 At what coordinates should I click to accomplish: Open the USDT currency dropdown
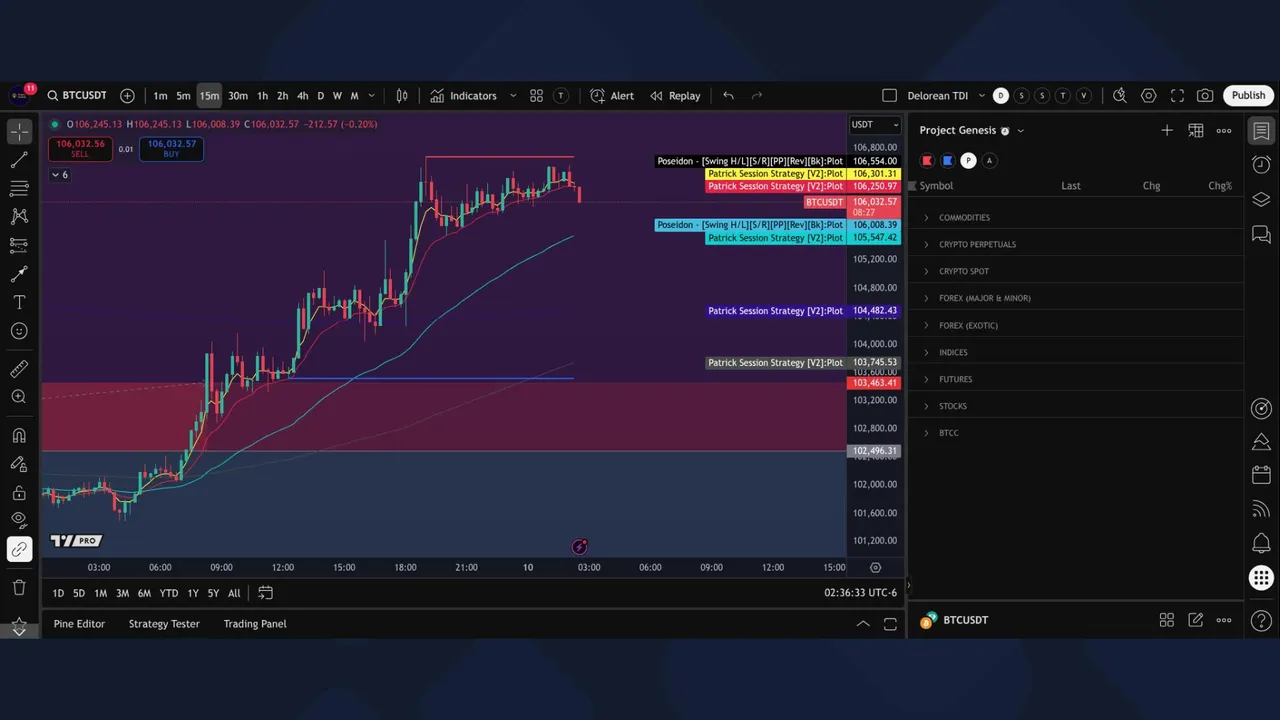point(875,125)
